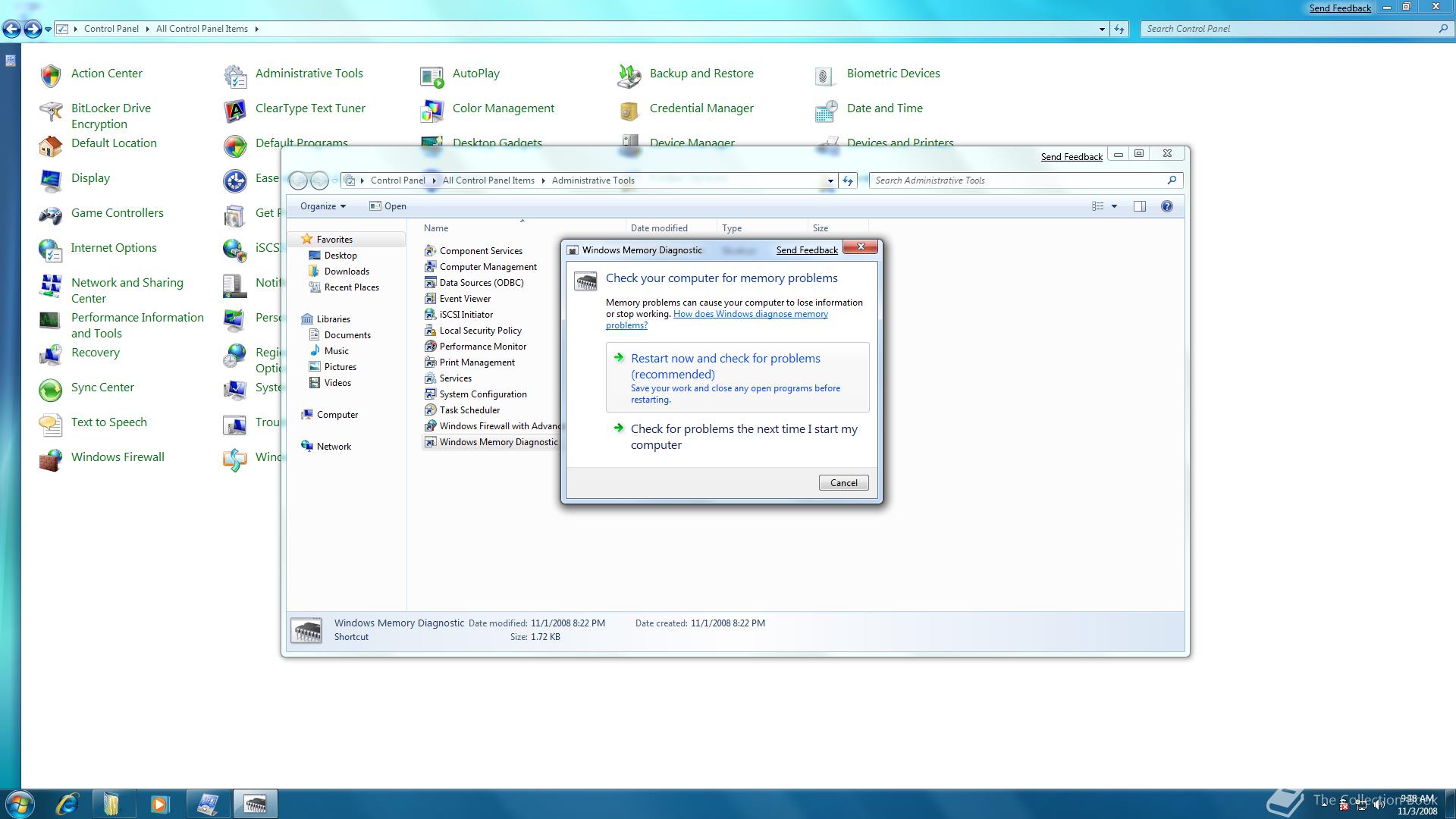Refresh the Administrative Tools window
Image resolution: width=1456 pixels, height=819 pixels.
coord(848,180)
